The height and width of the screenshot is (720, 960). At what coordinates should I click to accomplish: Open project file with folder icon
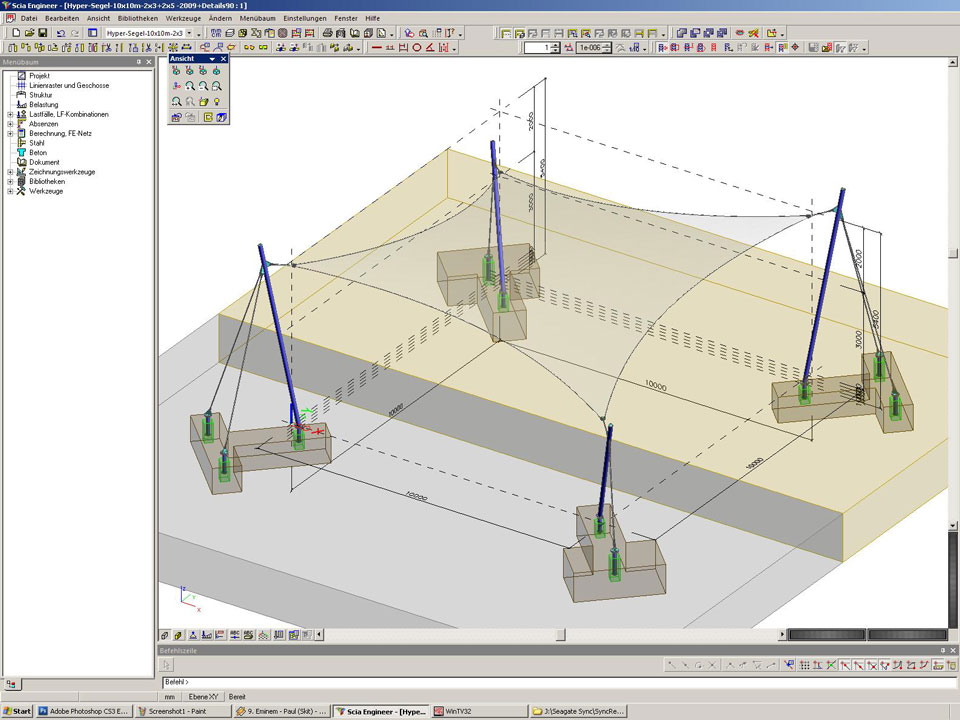[30, 33]
